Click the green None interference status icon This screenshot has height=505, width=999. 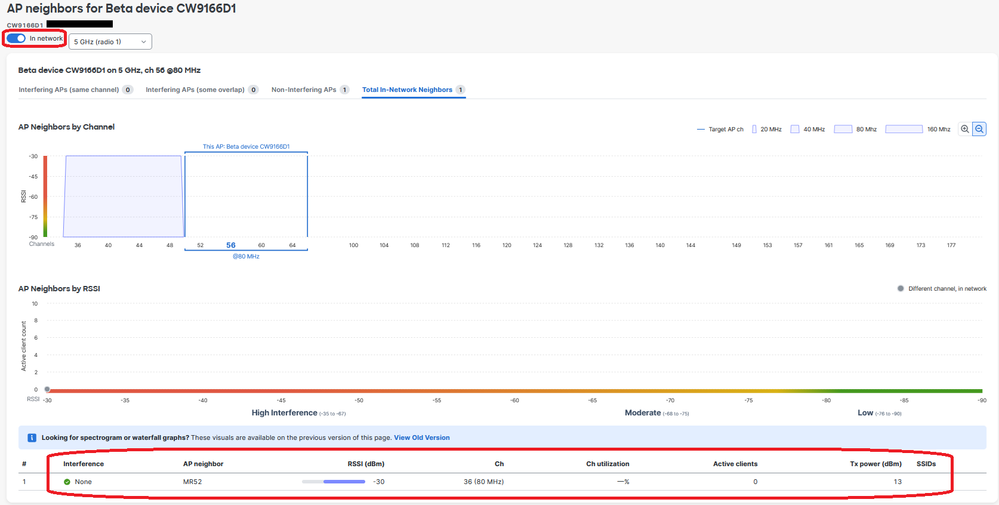67,482
